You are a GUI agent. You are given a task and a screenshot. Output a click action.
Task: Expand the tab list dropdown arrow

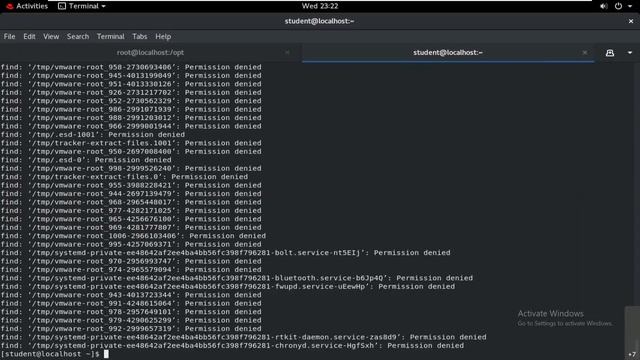[x=630, y=53]
